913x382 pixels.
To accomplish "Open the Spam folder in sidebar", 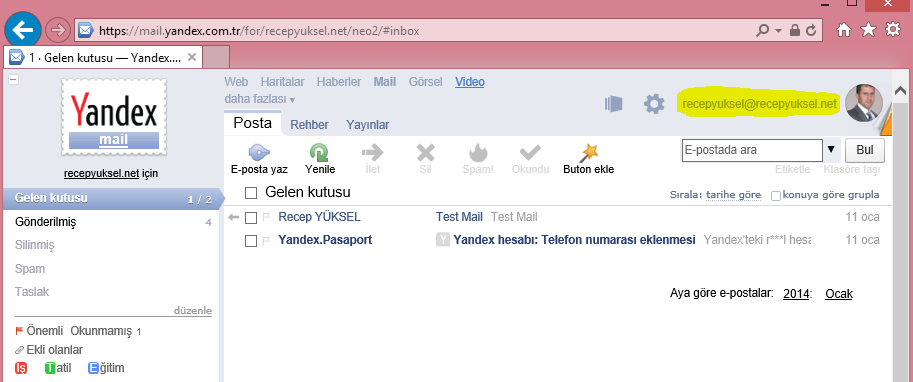I will (30, 269).
